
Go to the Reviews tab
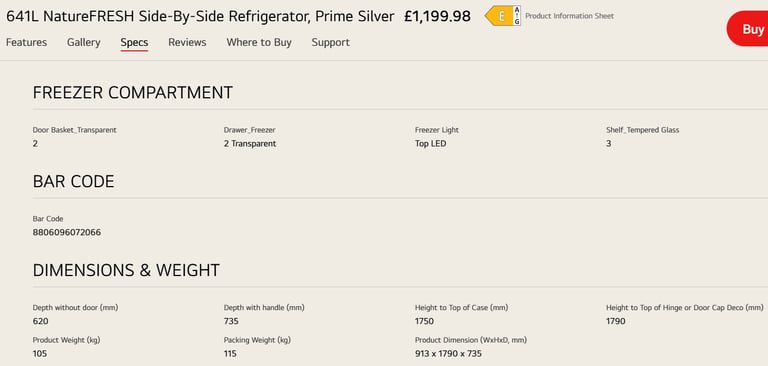187,43
